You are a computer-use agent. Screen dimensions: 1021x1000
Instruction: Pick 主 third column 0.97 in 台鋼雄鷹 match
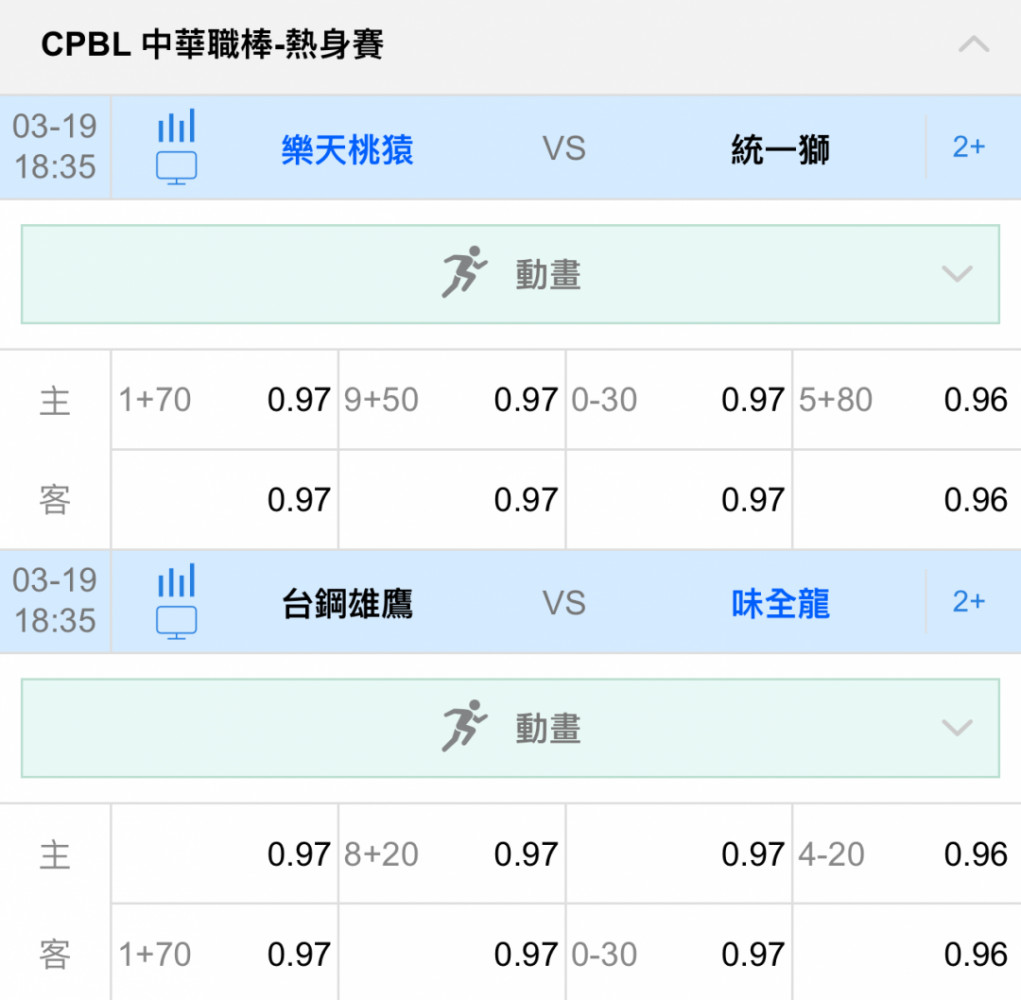[679, 854]
